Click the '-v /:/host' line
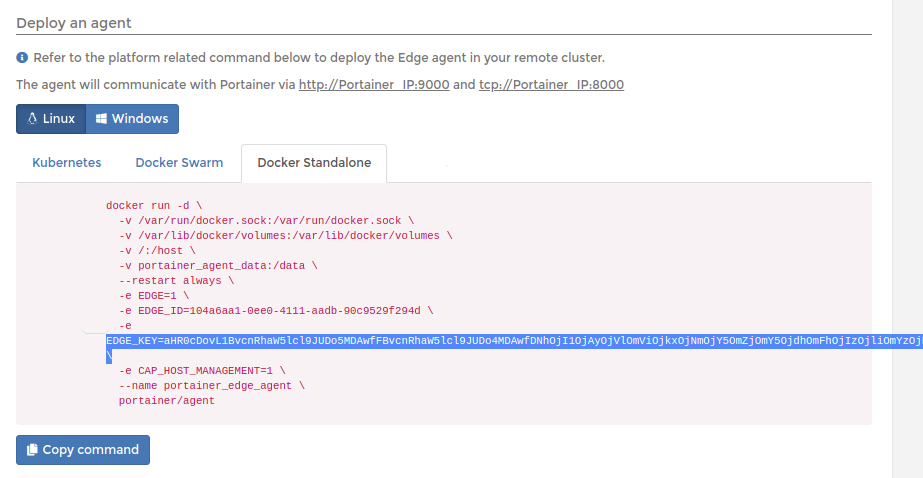The height and width of the screenshot is (478, 923). [x=157, y=251]
